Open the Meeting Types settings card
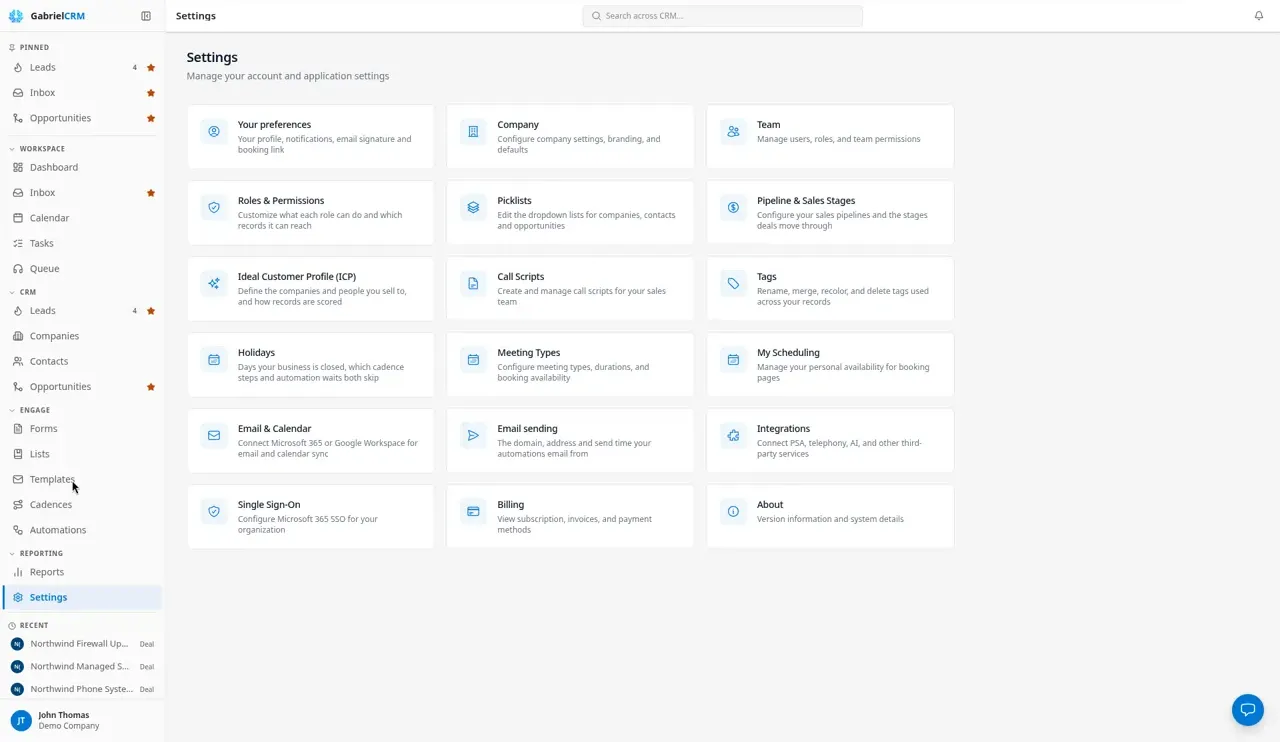The image size is (1280, 742). coord(570,365)
